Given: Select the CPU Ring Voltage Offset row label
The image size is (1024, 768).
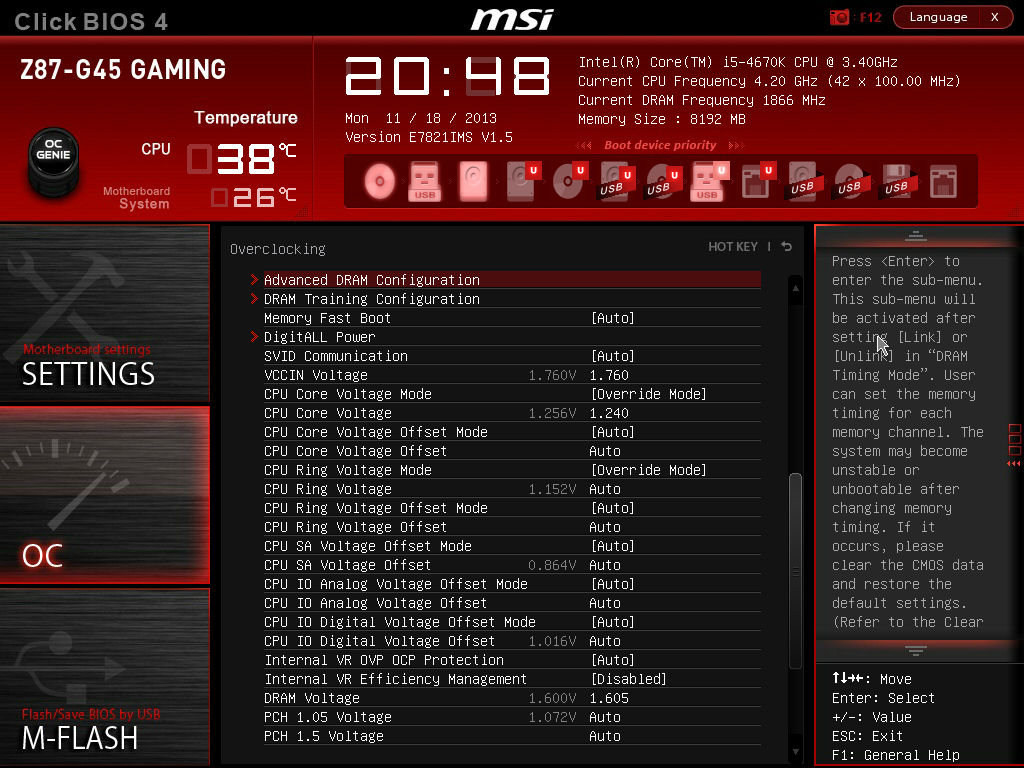Looking at the screenshot, I should 355,527.
